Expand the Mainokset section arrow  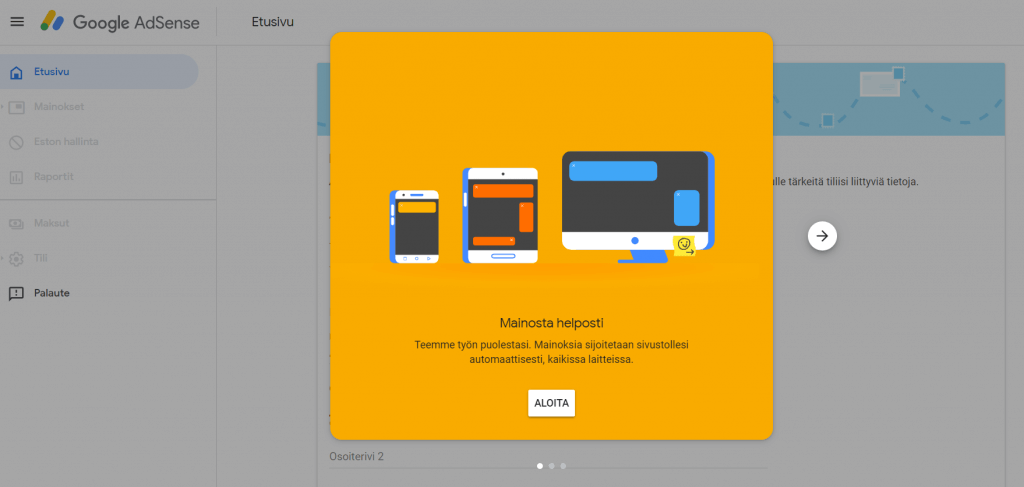[4, 107]
